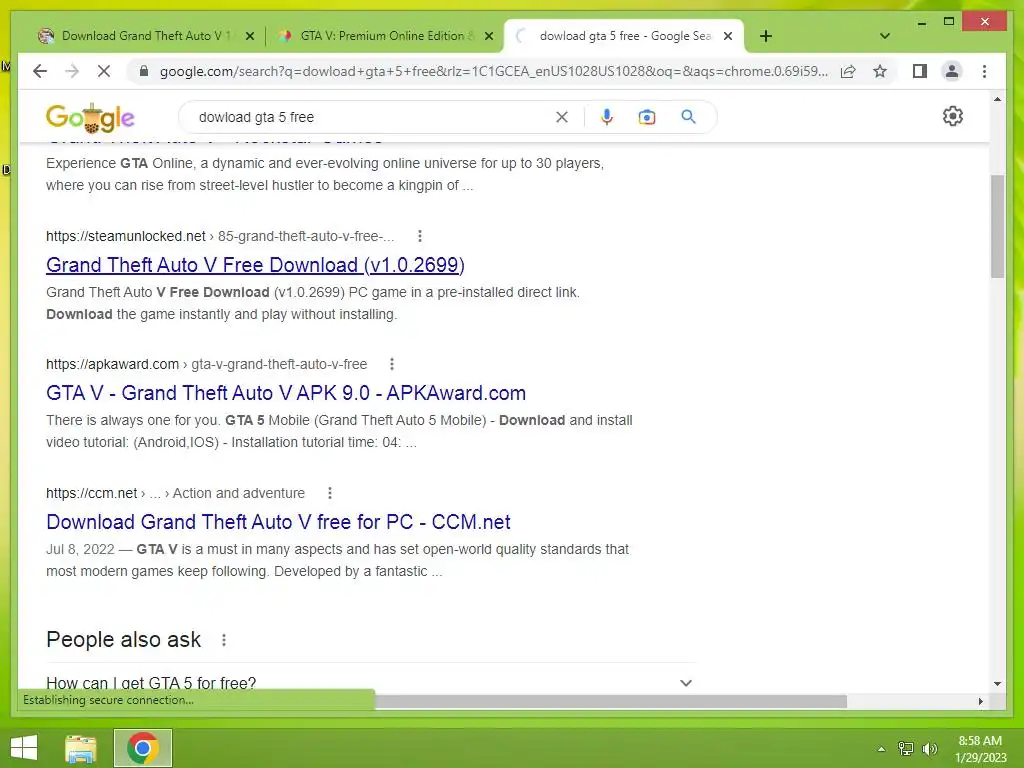Viewport: 1024px width, 768px height.
Task: Click the steamunlocked.net URL breadcrumb
Action: (x=220, y=236)
